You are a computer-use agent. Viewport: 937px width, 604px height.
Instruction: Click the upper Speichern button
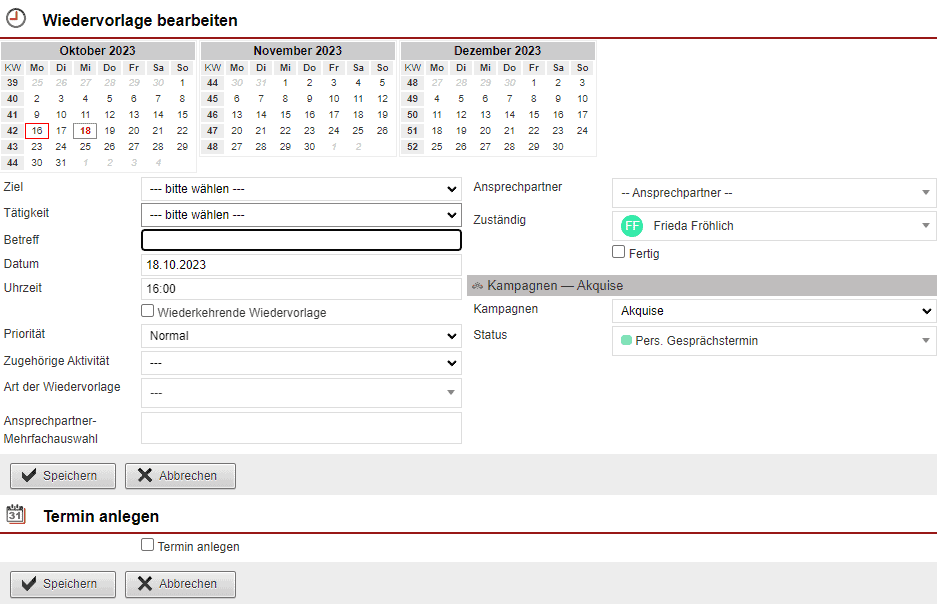tap(63, 476)
